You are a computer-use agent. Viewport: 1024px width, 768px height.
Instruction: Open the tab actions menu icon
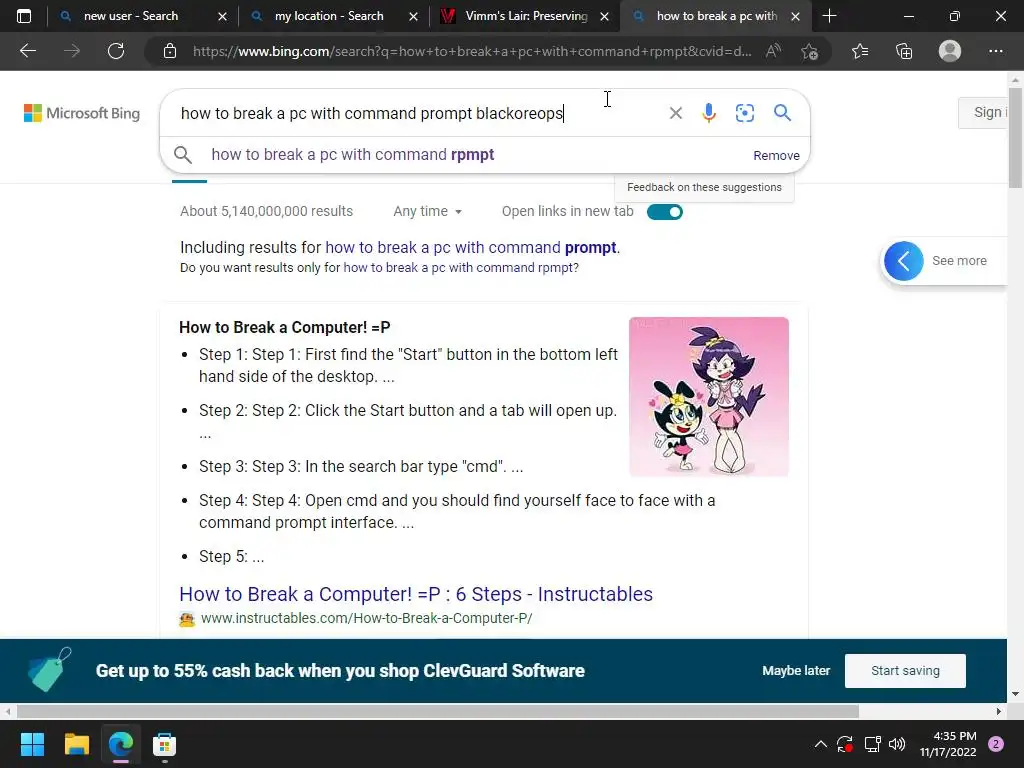point(24,16)
